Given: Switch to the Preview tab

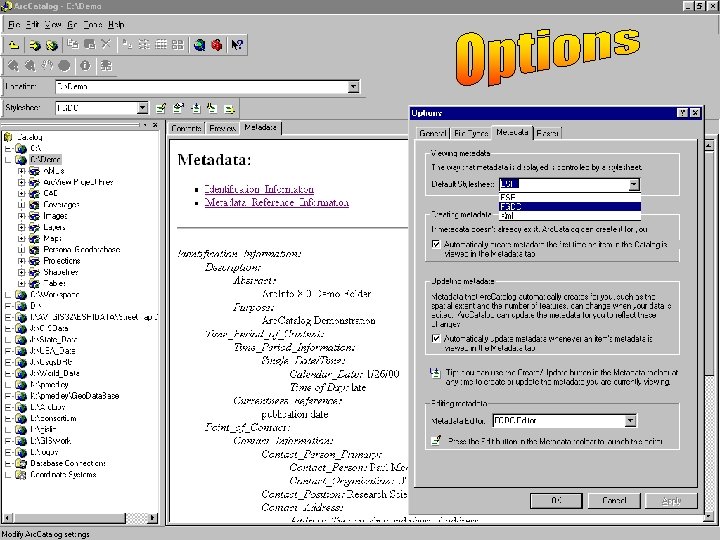Looking at the screenshot, I should tap(222, 129).
